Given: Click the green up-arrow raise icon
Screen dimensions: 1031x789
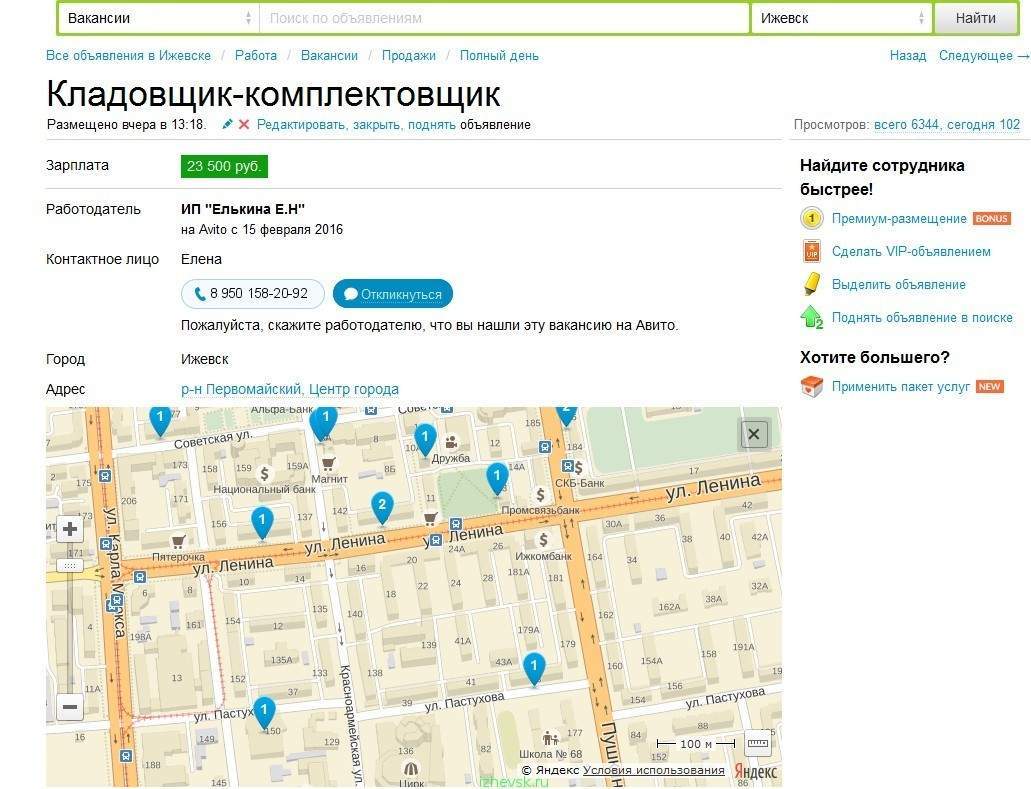Looking at the screenshot, I should coord(811,317).
